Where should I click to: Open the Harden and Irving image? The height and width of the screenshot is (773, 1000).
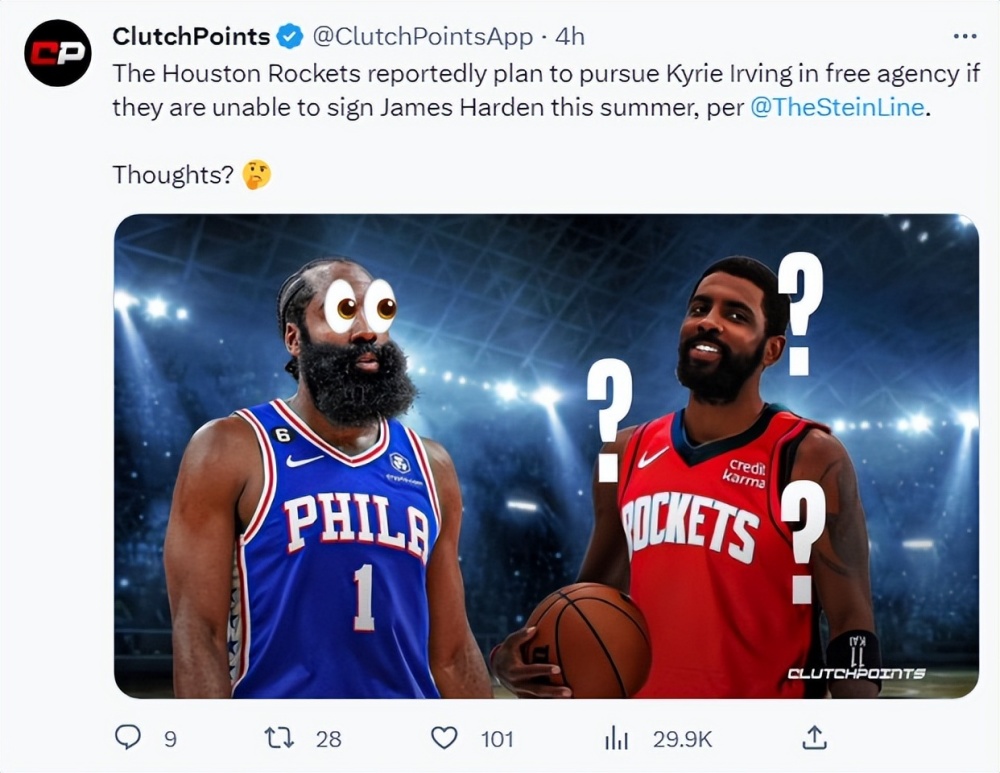point(546,455)
